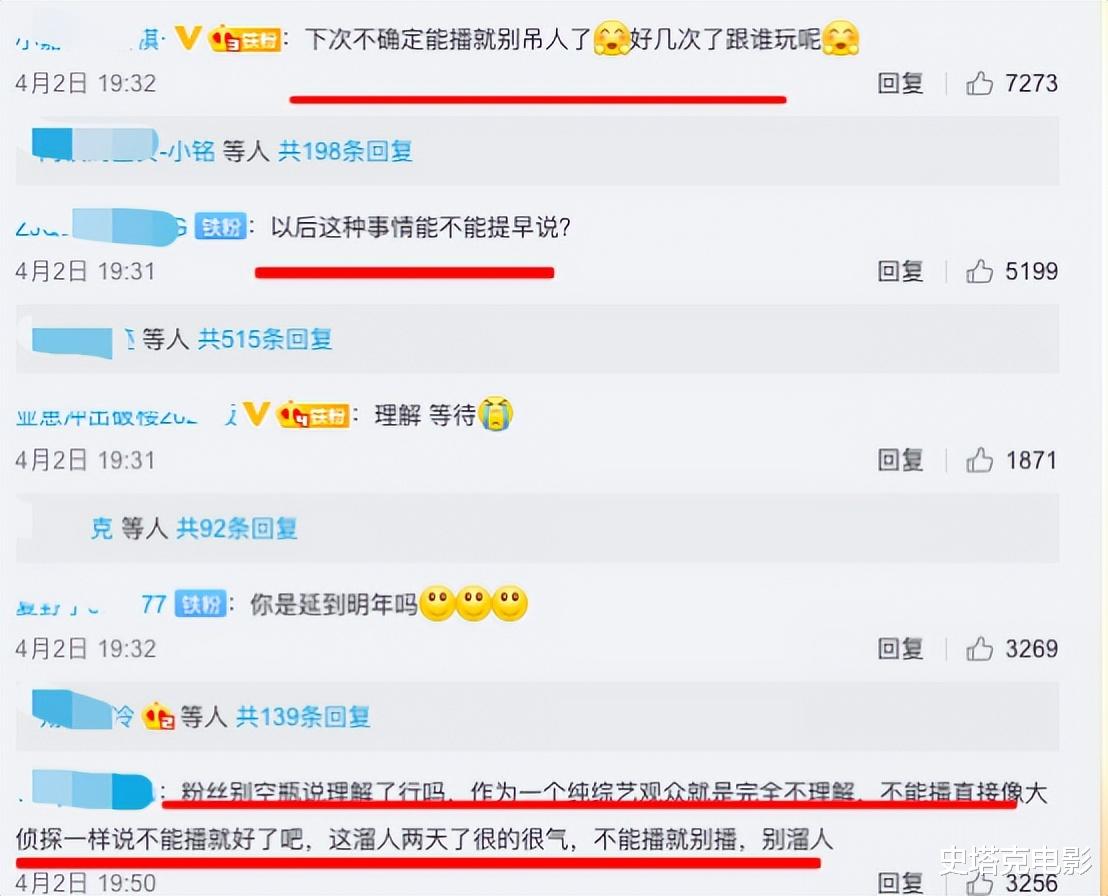Click 回复 on '以后这种事情能不能提早说' comment
This screenshot has width=1108, height=896.
[900, 271]
